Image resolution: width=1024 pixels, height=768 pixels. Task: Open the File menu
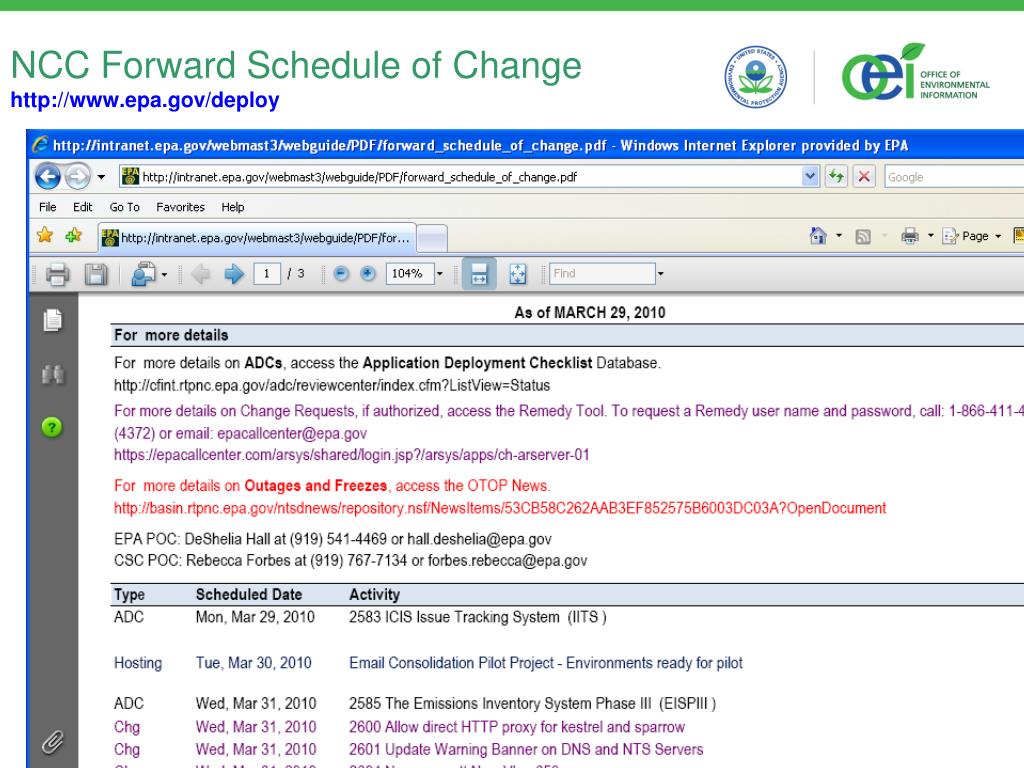48,207
